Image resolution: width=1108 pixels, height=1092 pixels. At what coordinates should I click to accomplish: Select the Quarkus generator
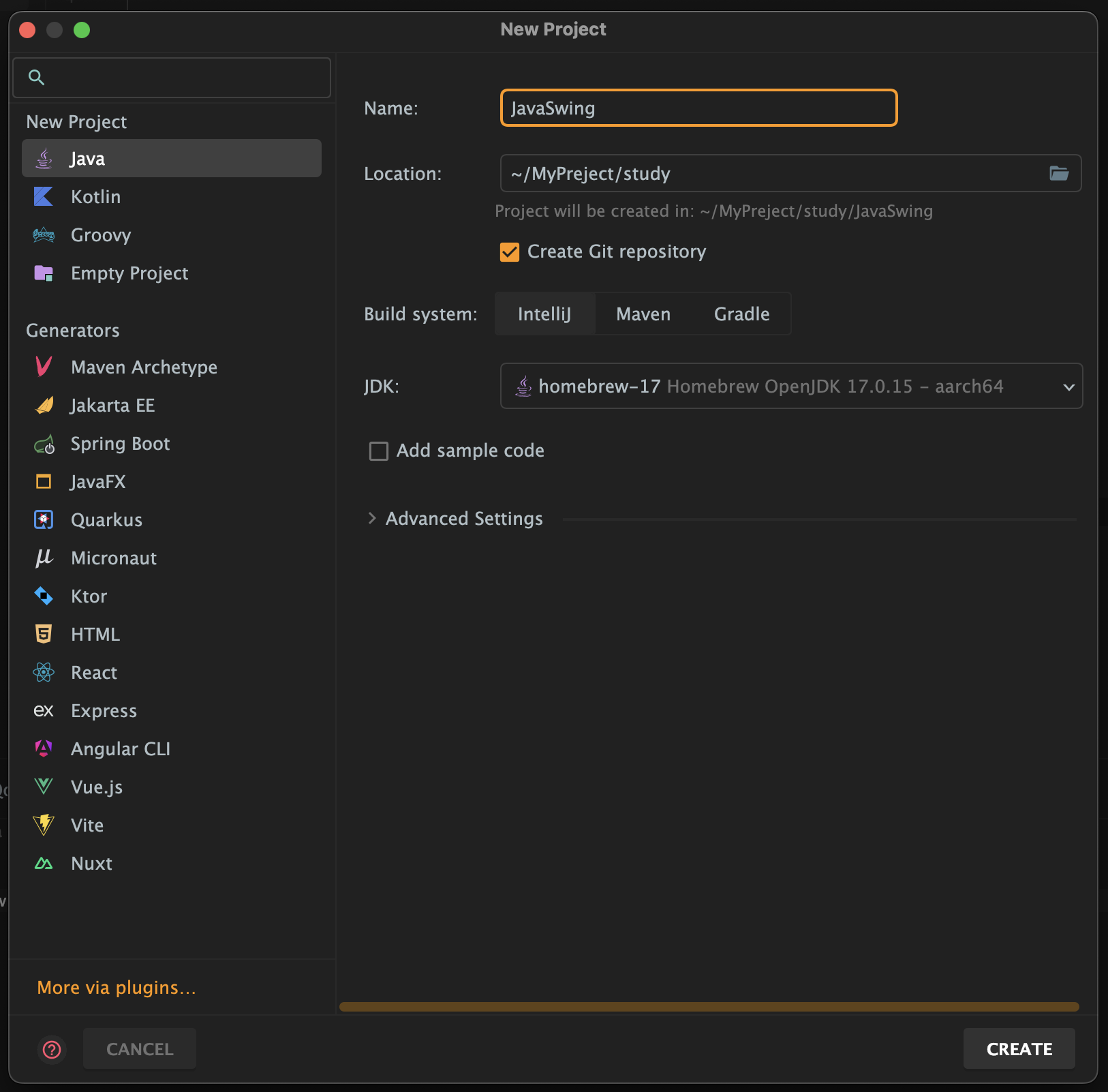(x=172, y=520)
